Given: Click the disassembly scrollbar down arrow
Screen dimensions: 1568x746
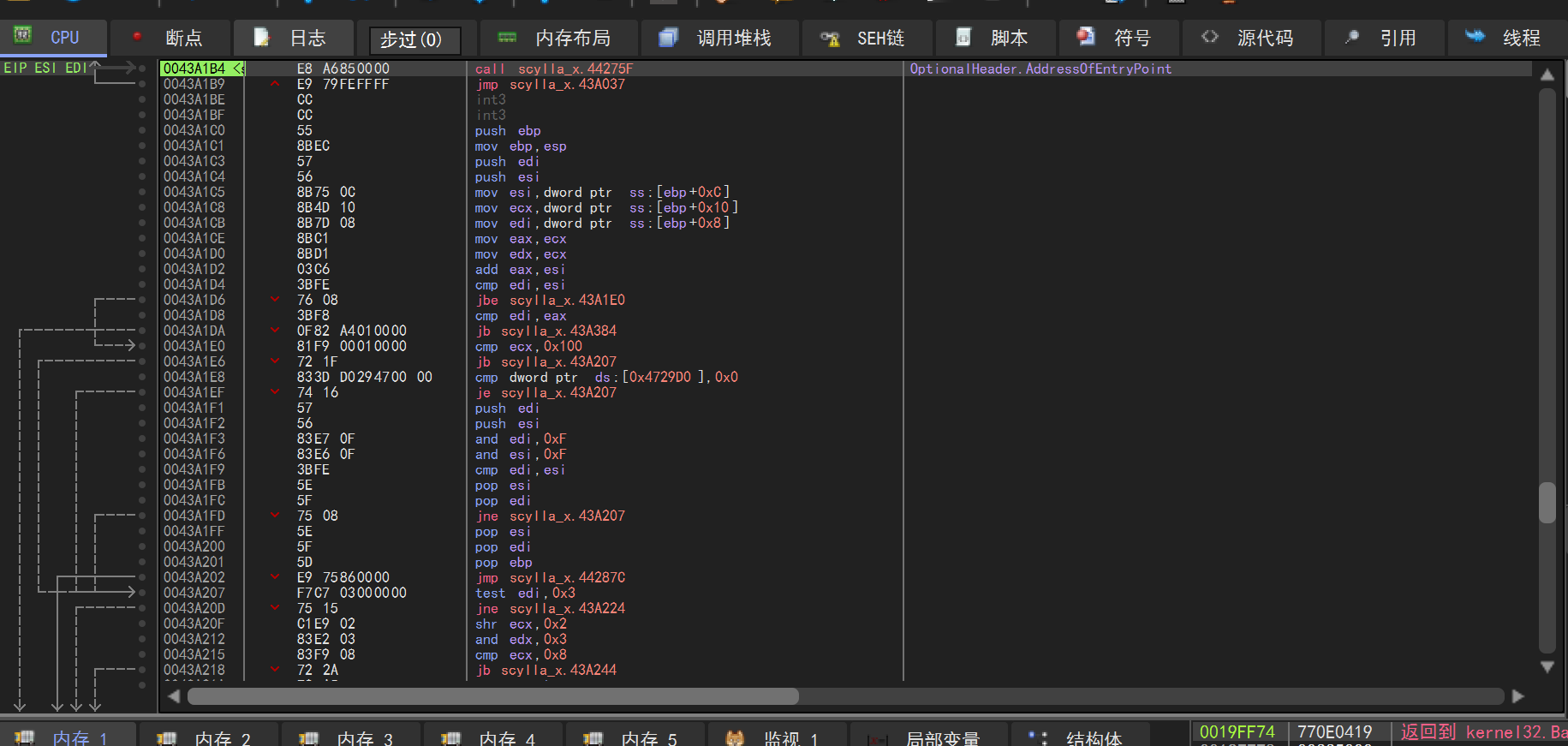Looking at the screenshot, I should click(x=1547, y=667).
